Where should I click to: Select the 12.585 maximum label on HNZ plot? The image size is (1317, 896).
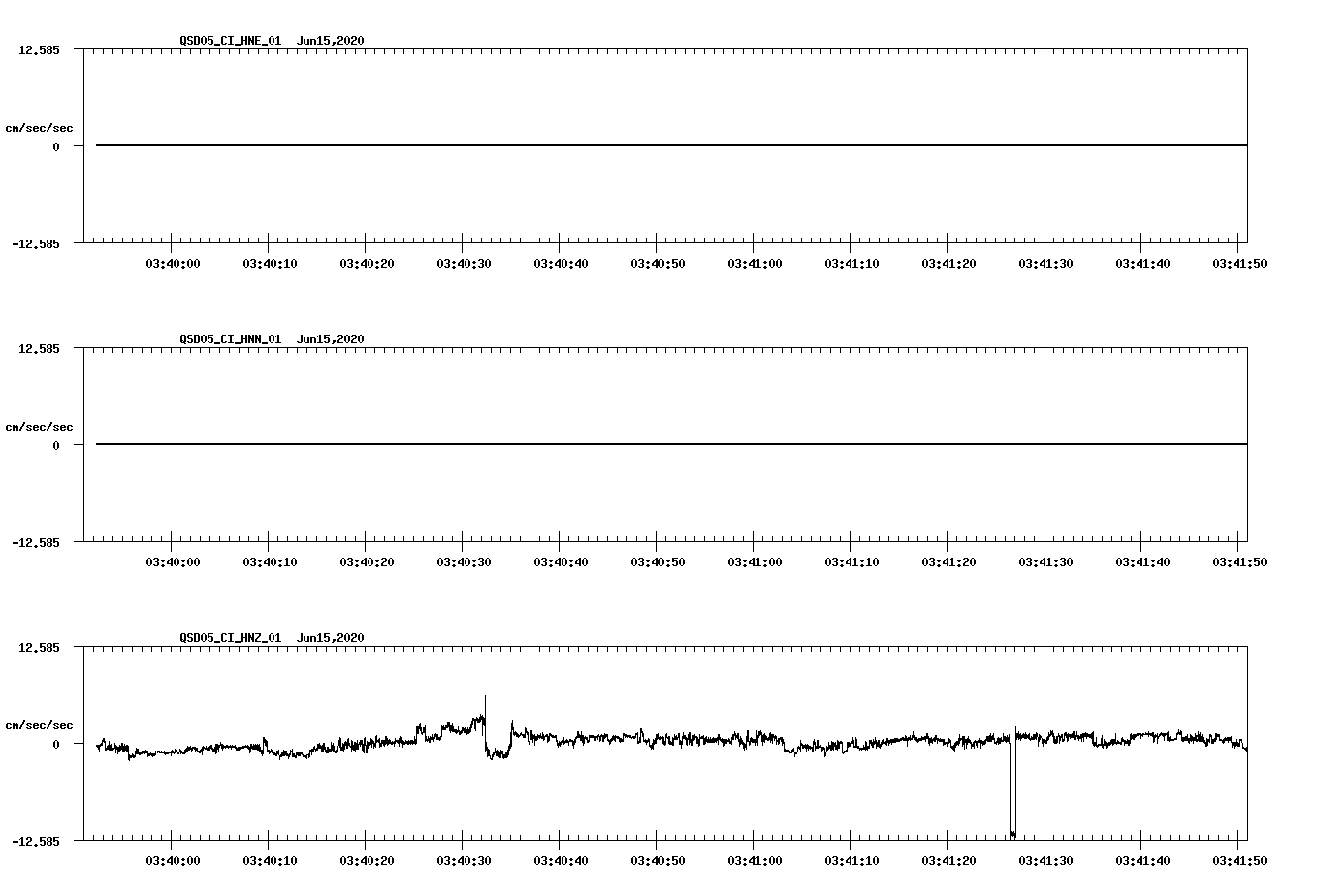pos(39,647)
